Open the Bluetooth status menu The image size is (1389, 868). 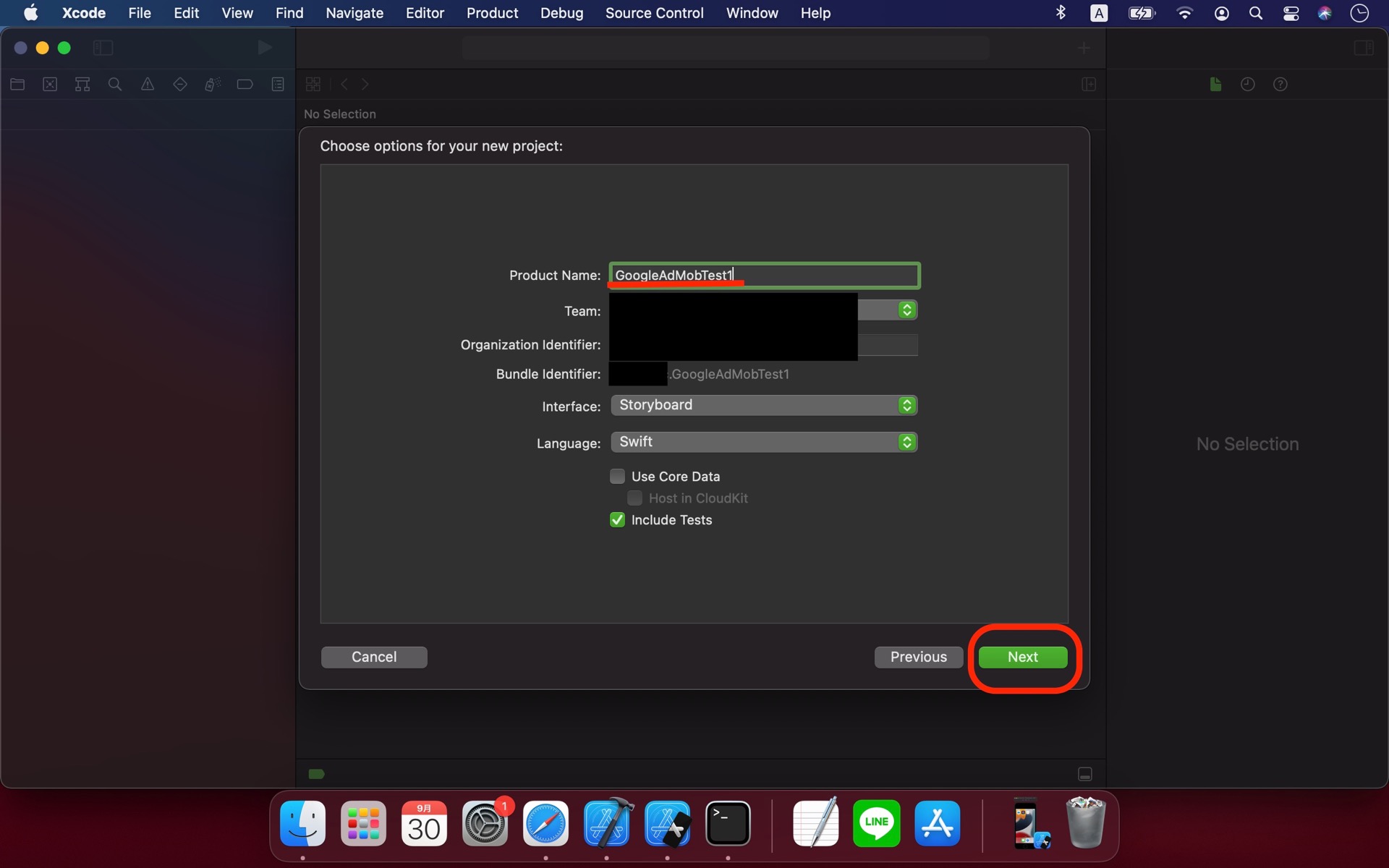coord(1061,13)
